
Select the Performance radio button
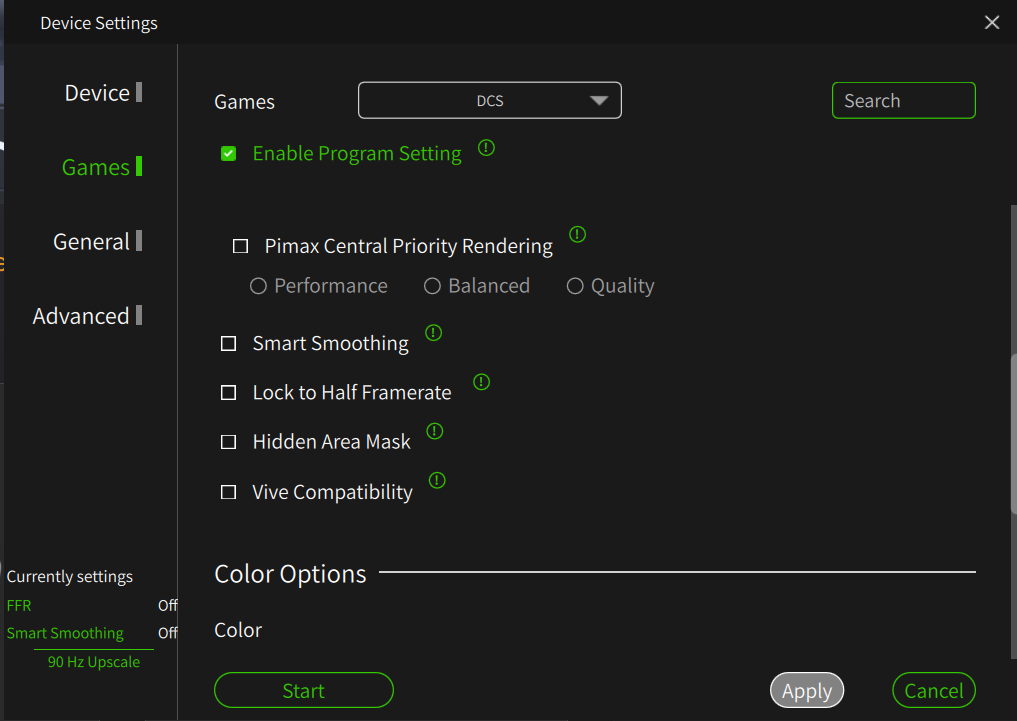[258, 286]
